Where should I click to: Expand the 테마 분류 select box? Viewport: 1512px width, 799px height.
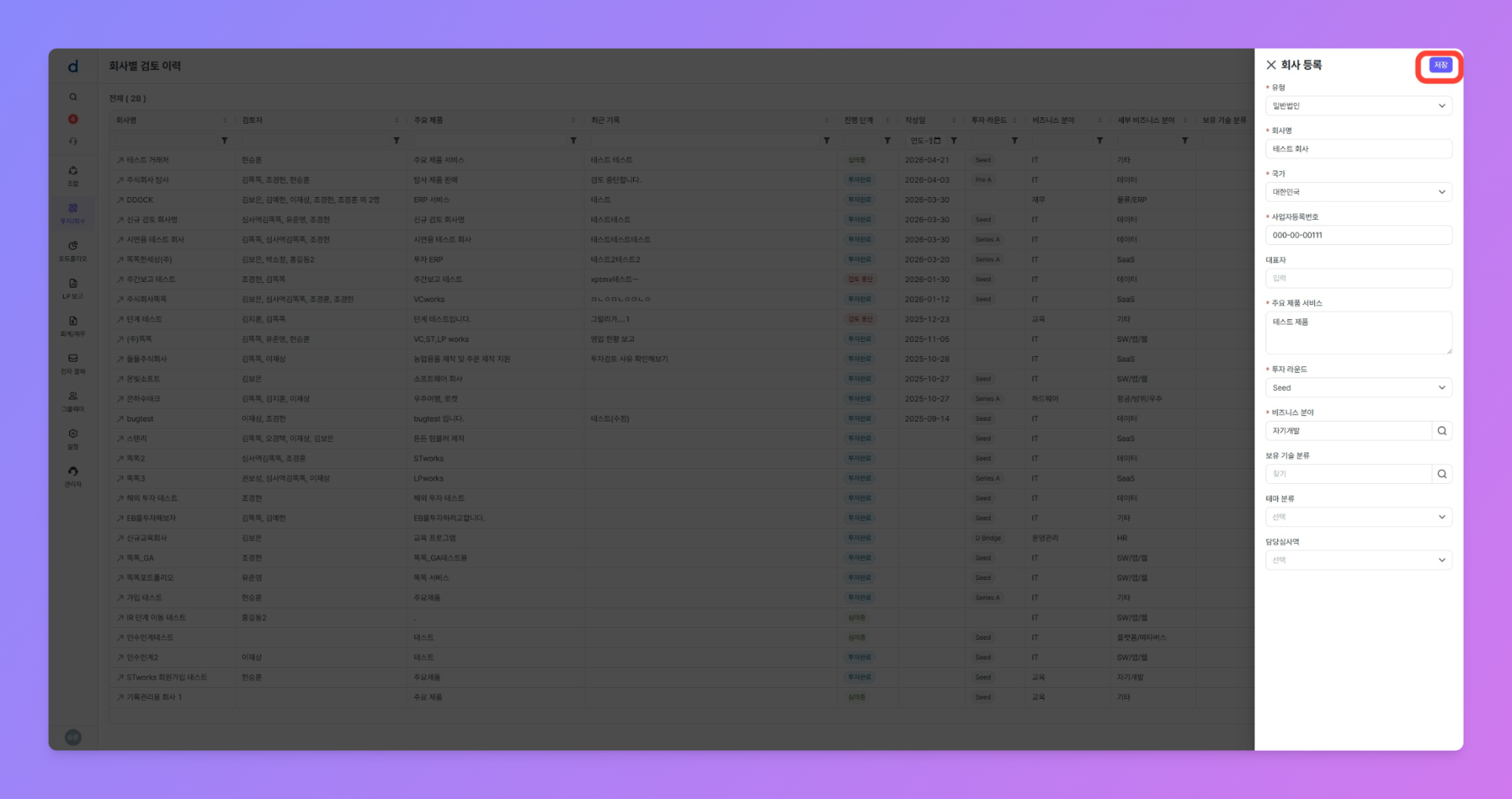pyautogui.click(x=1358, y=517)
